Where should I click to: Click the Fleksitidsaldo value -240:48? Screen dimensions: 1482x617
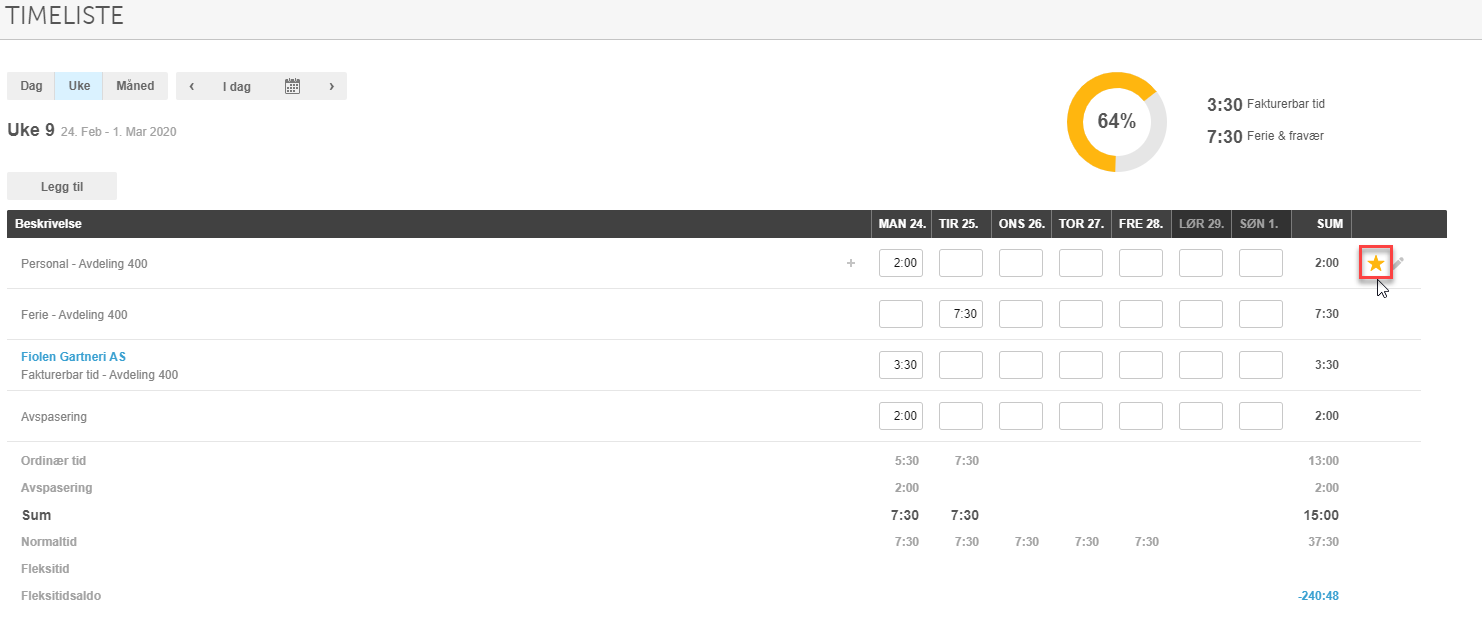coord(1318,596)
